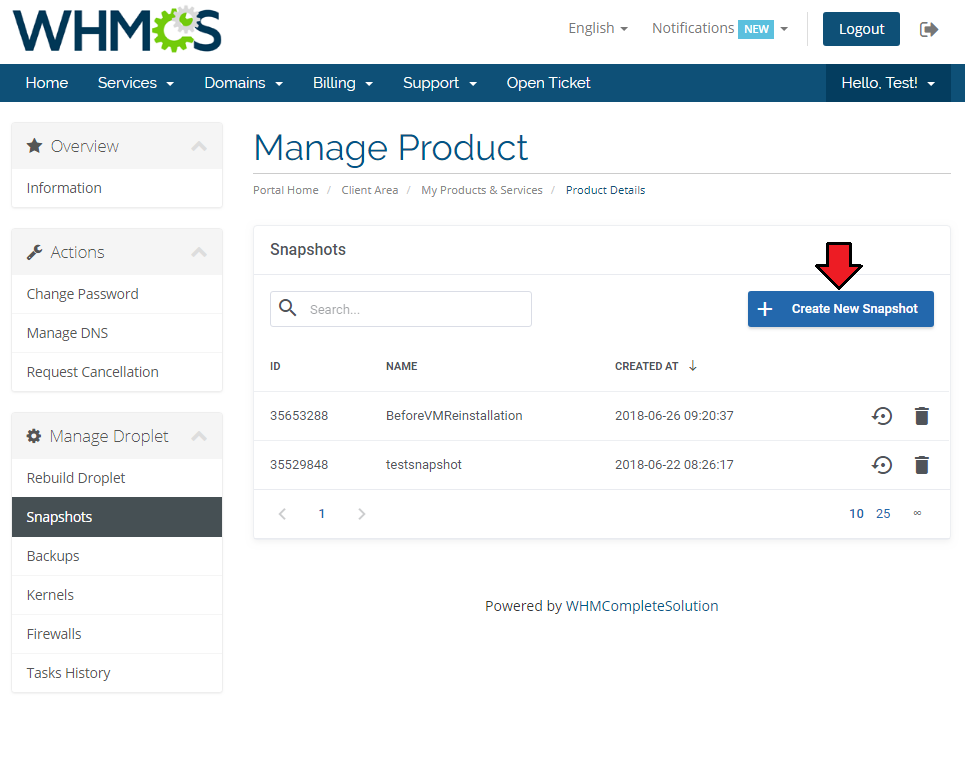Collapse the Manage Droplet panel
This screenshot has height=769, width=965.
click(x=199, y=436)
